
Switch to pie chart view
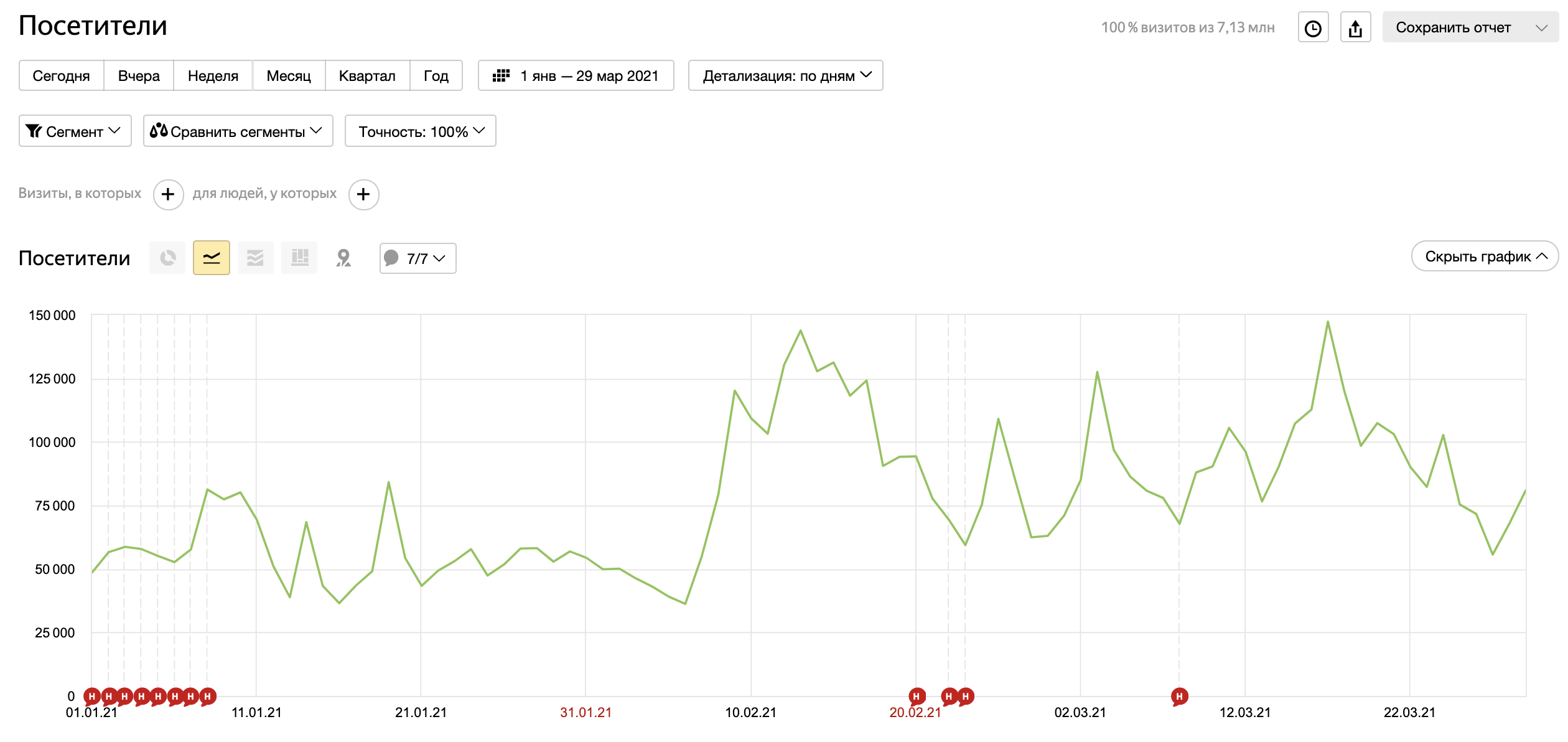[x=168, y=258]
